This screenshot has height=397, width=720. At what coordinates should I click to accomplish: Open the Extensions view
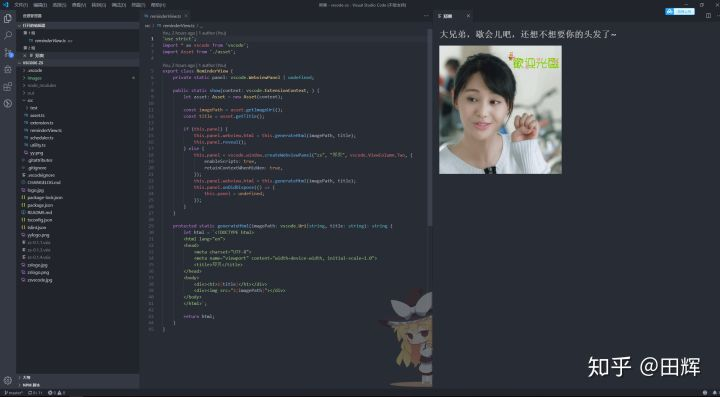pos(8,86)
